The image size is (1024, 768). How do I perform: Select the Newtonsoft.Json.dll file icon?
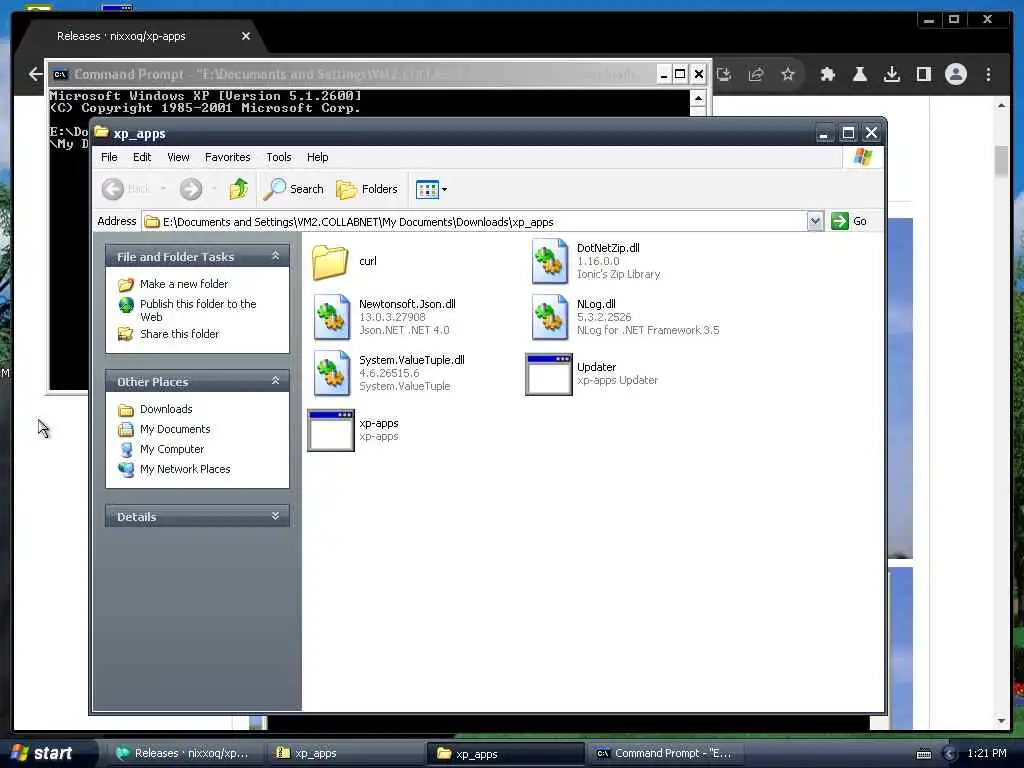click(331, 317)
